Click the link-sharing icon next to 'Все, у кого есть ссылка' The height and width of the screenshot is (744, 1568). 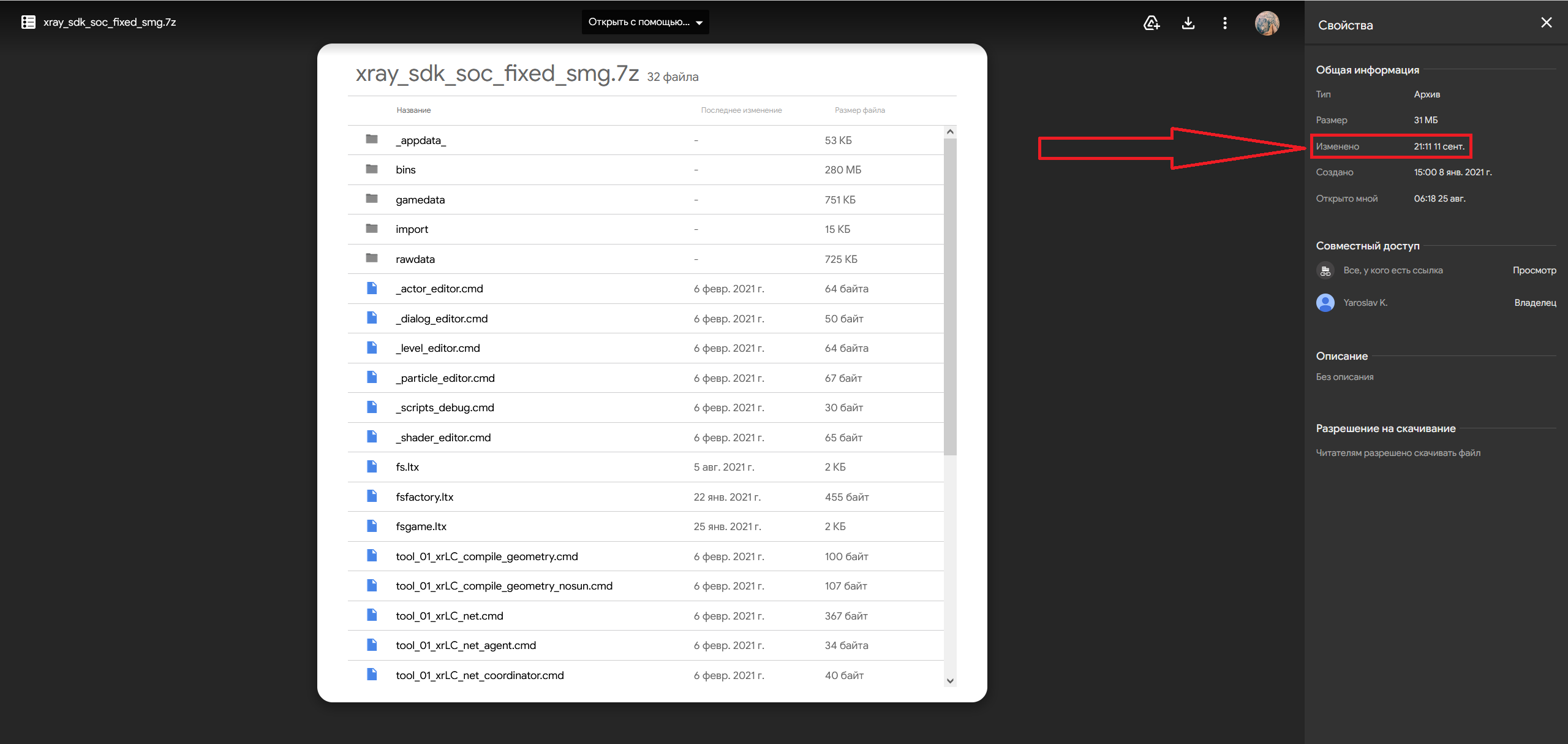click(x=1325, y=270)
